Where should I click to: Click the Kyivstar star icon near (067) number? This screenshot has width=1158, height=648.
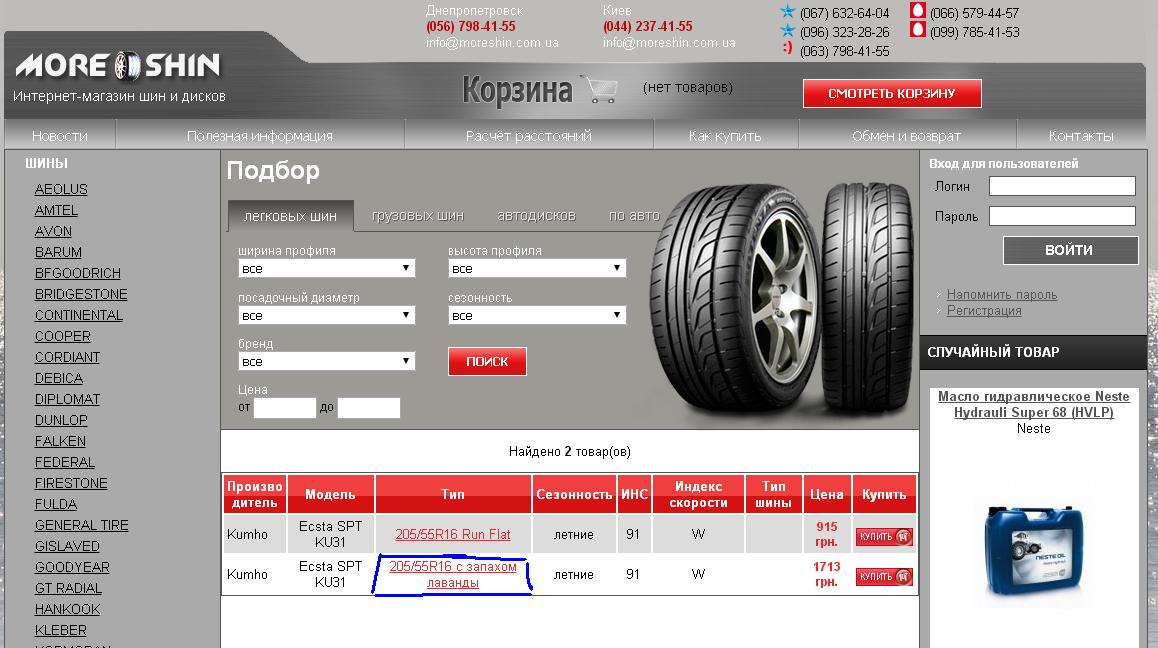[x=788, y=13]
